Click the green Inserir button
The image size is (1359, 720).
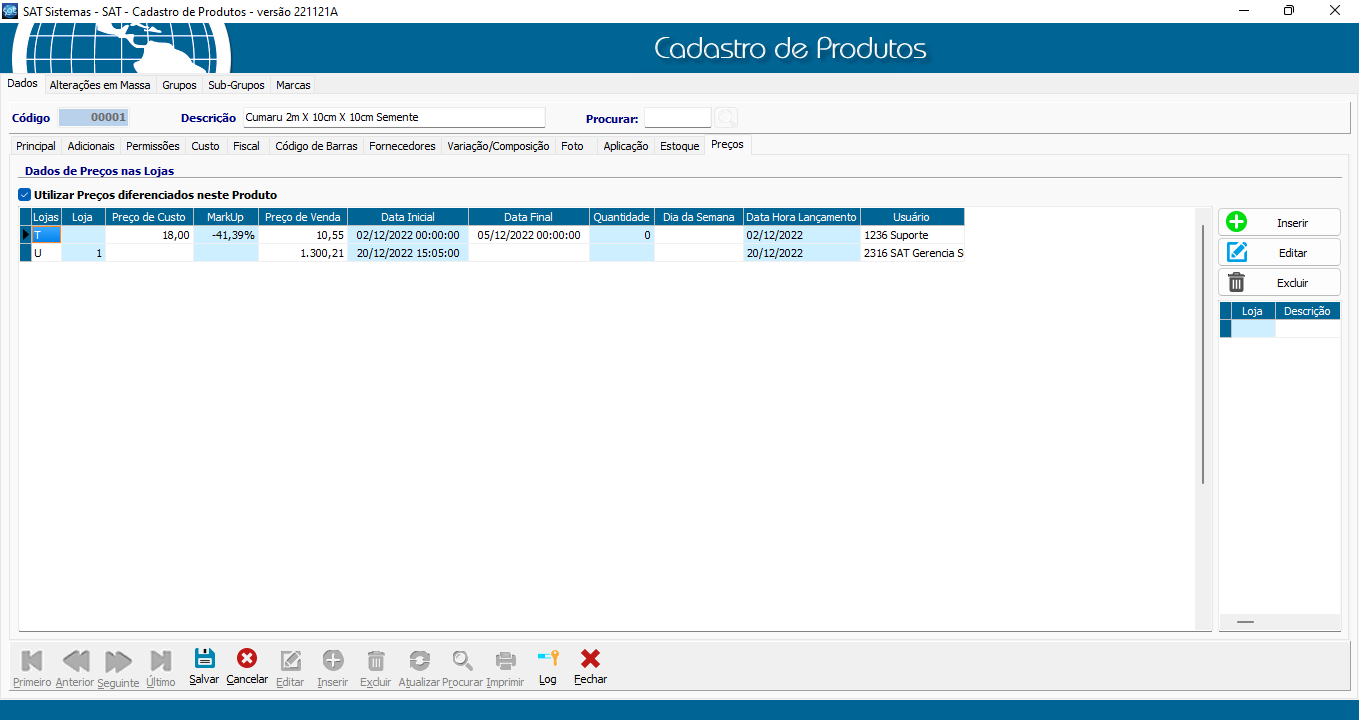[x=1279, y=223]
